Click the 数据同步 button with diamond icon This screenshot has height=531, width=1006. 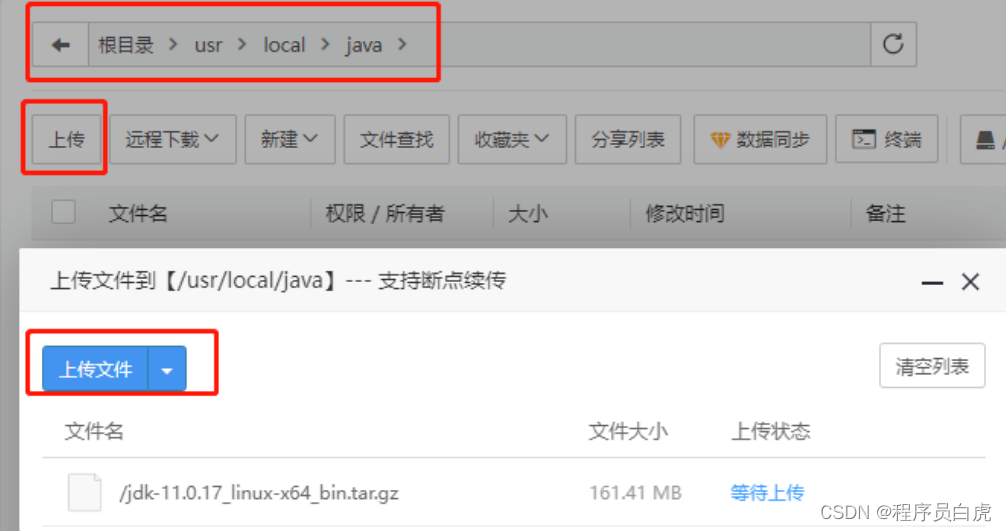[x=760, y=139]
